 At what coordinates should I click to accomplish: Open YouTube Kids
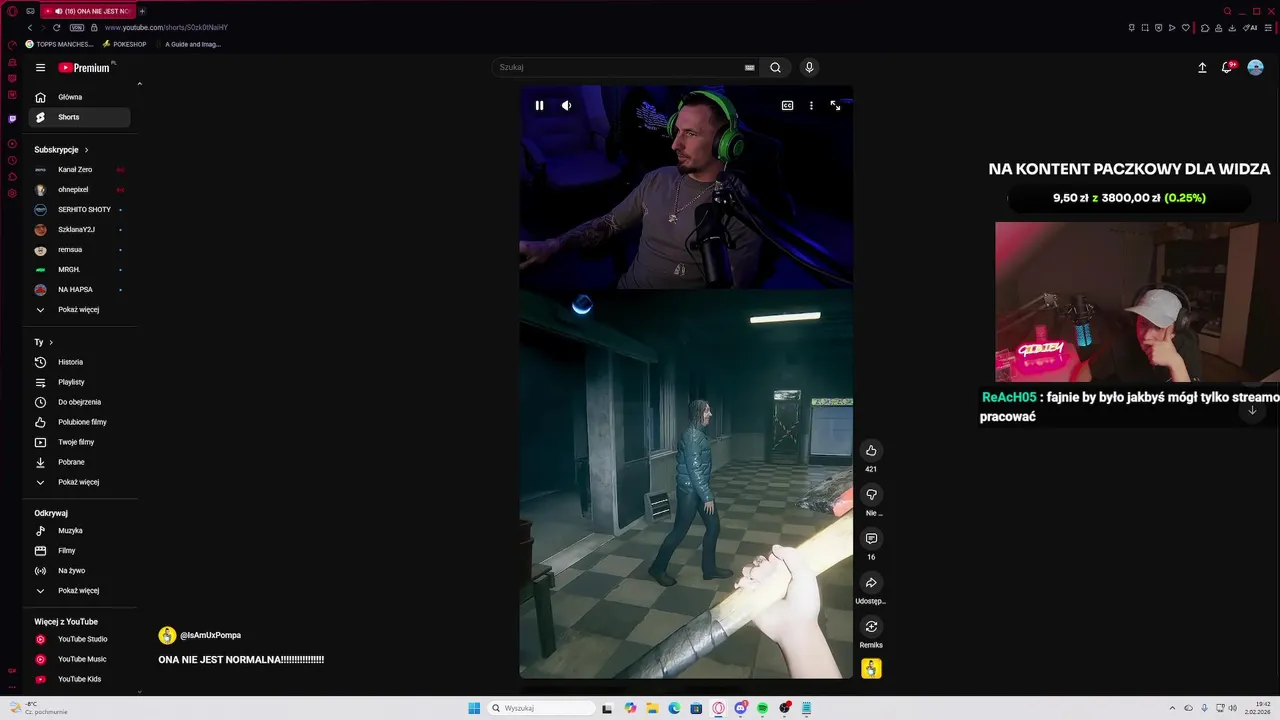coord(79,679)
